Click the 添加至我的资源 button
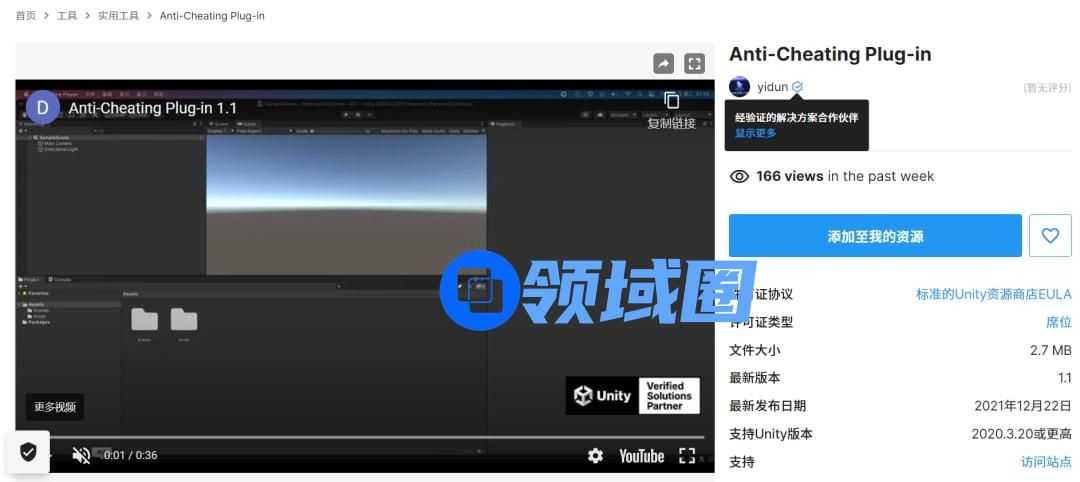Image resolution: width=1080 pixels, height=482 pixels. [875, 236]
